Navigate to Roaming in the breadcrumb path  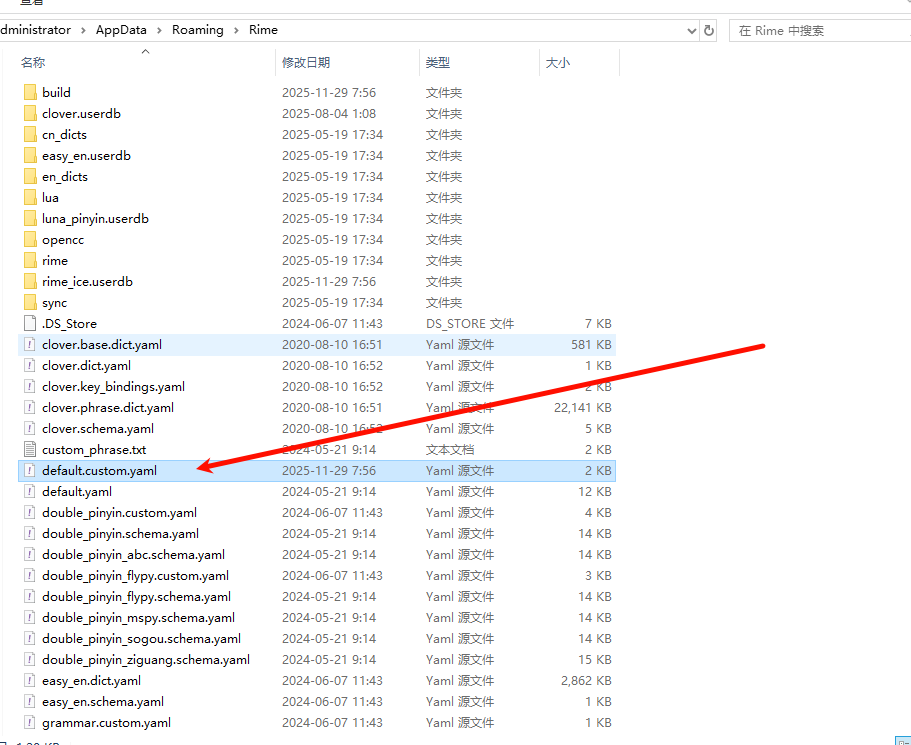197,30
